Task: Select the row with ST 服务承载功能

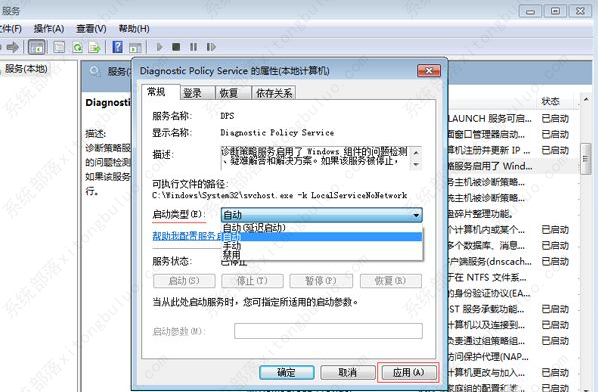Action: pos(512,309)
